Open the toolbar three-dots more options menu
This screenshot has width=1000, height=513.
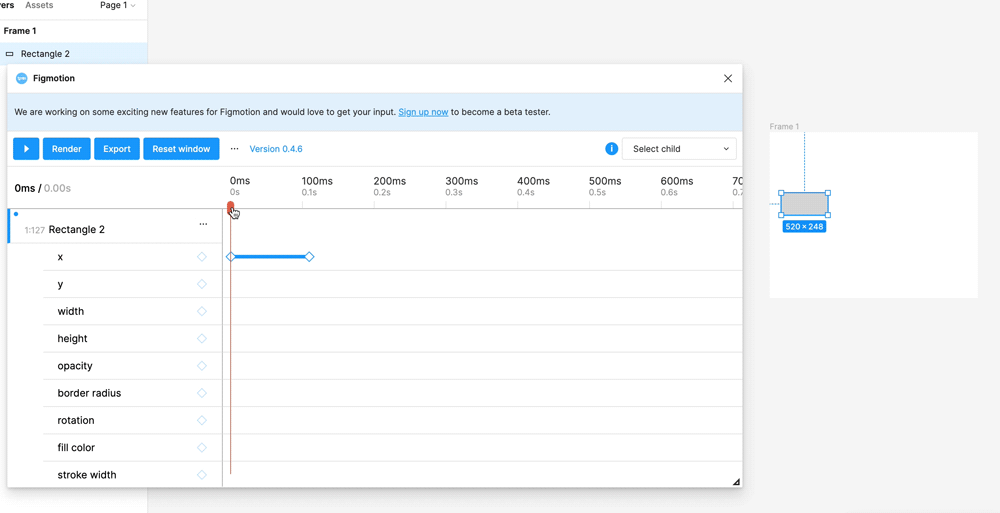(x=235, y=149)
